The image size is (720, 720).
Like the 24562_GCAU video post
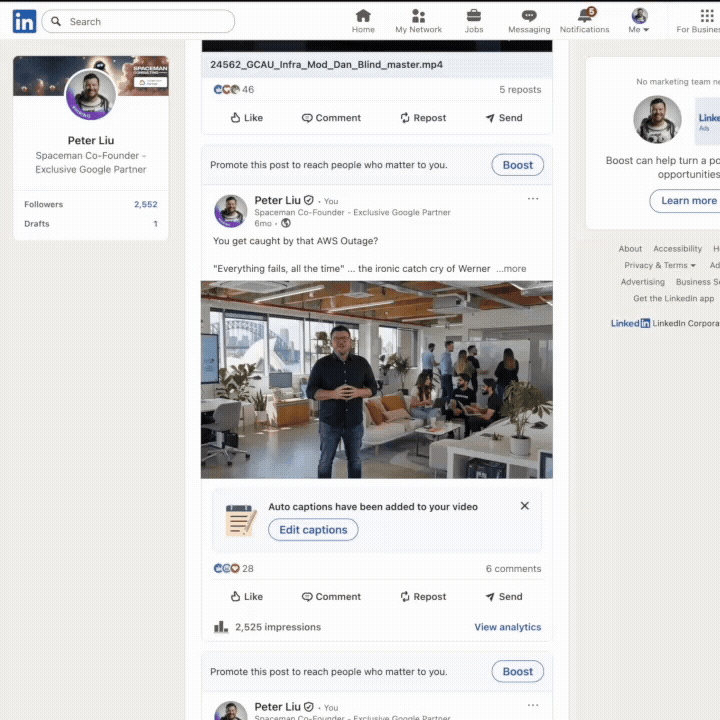point(247,118)
